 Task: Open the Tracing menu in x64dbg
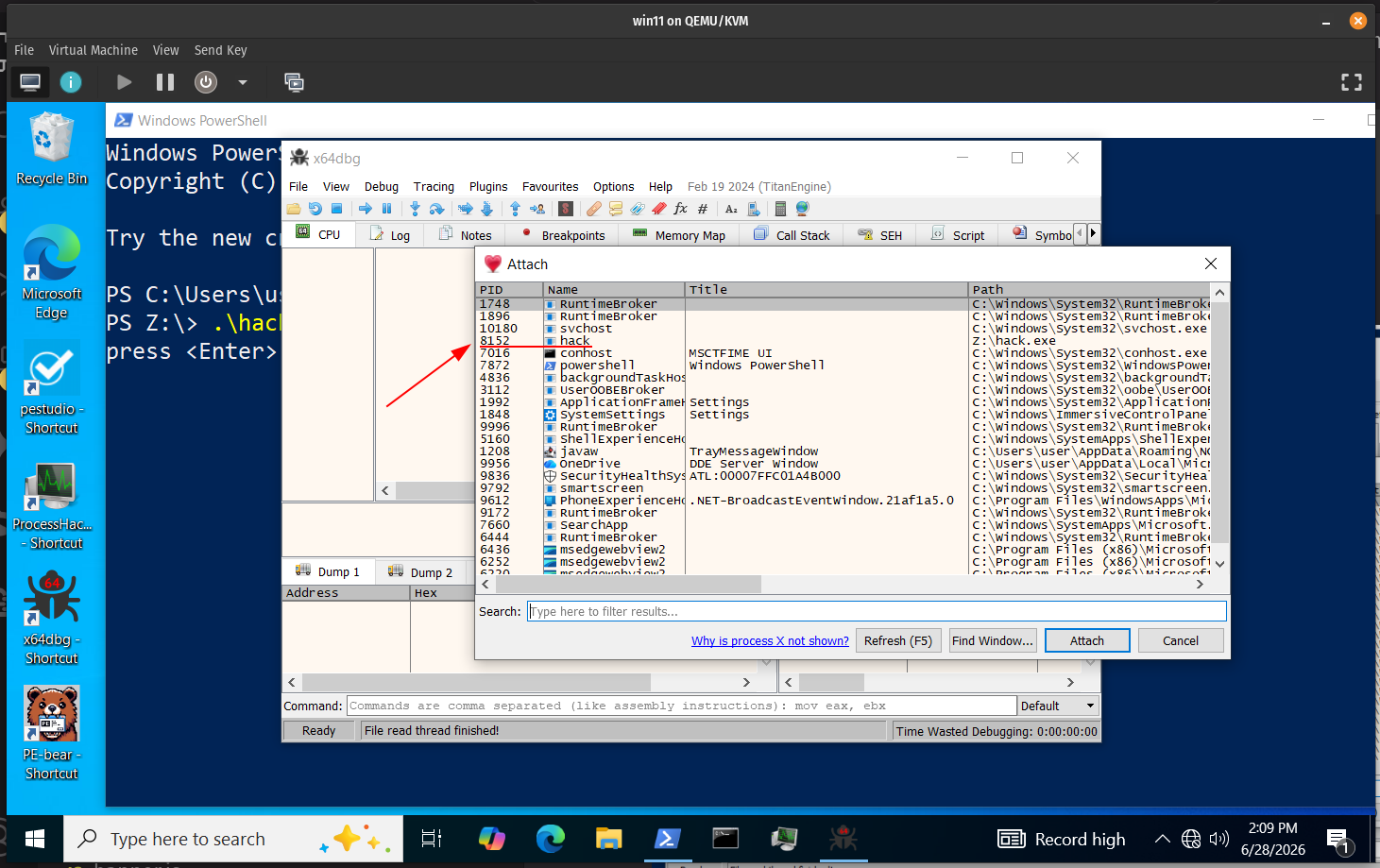tap(434, 187)
